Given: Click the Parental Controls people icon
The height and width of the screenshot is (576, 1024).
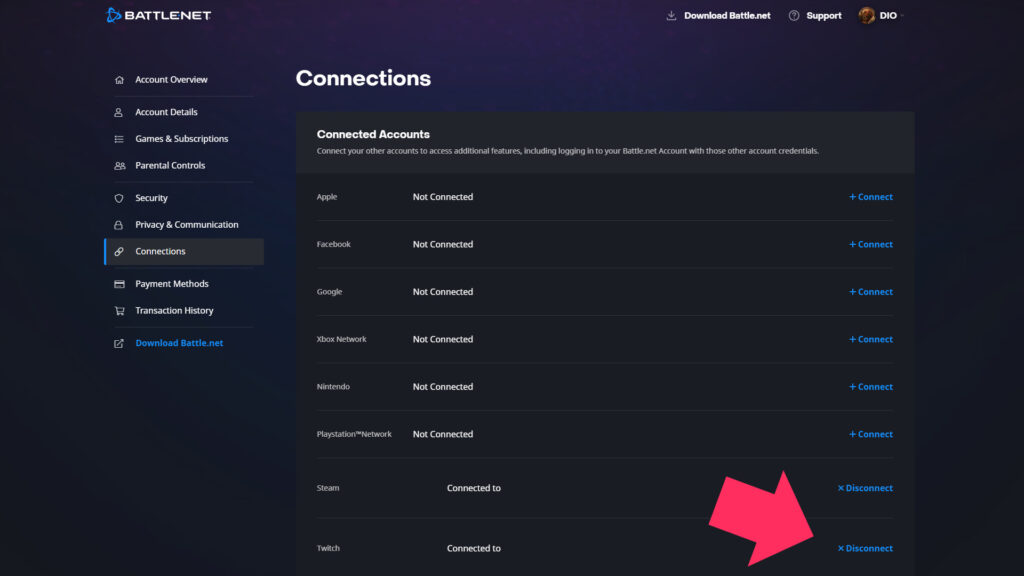Looking at the screenshot, I should click(120, 166).
